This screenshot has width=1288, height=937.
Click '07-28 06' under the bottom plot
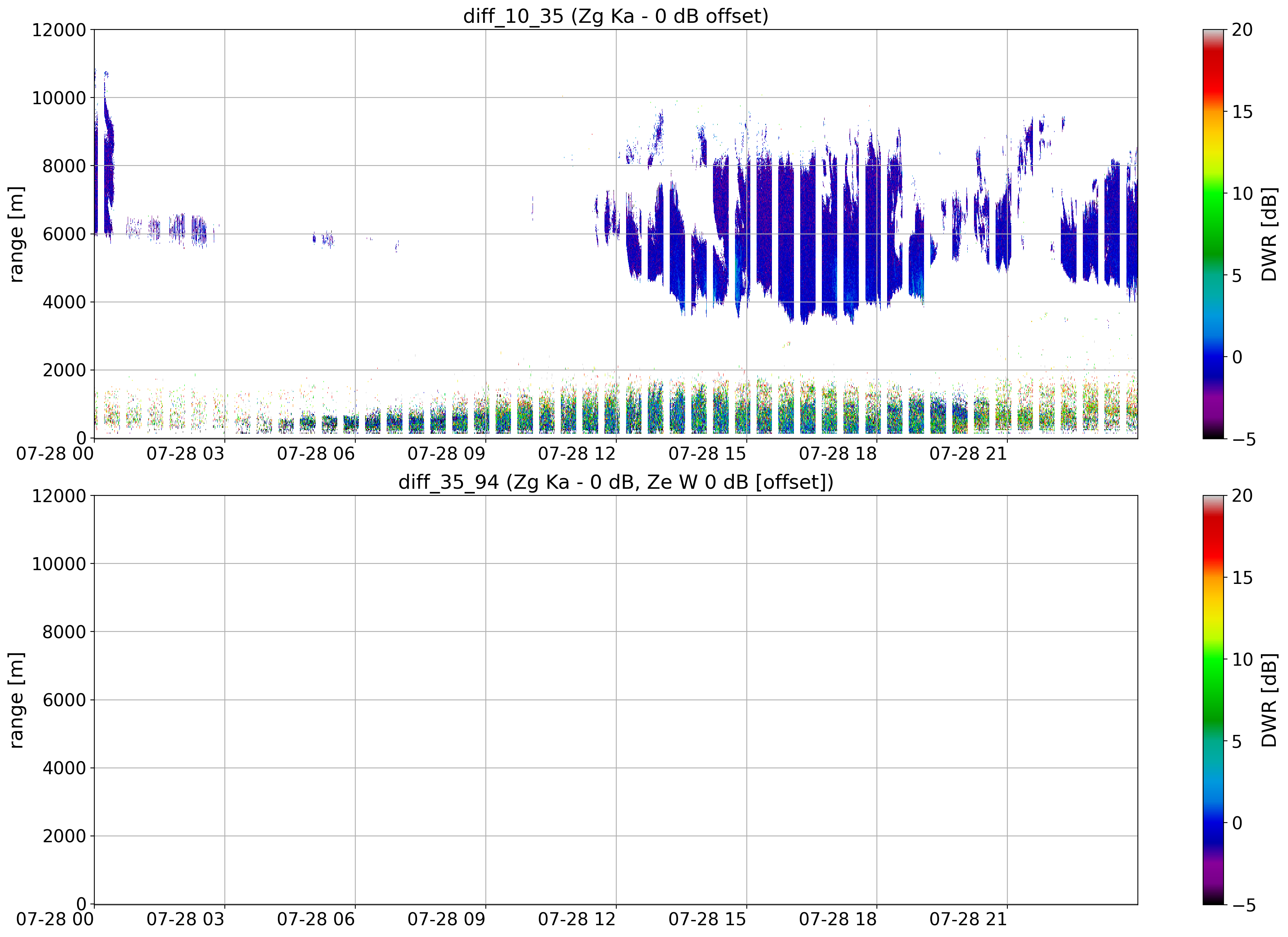click(x=316, y=919)
